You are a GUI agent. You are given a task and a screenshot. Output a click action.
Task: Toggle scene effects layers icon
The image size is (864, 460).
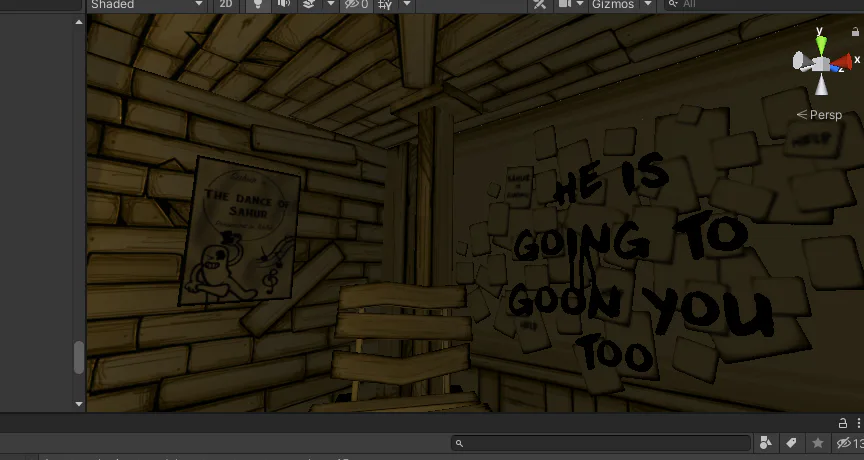click(309, 4)
